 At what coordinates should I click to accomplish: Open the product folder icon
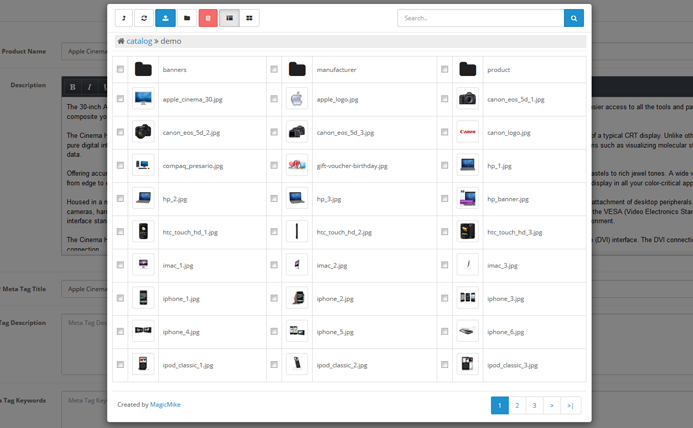[x=468, y=69]
